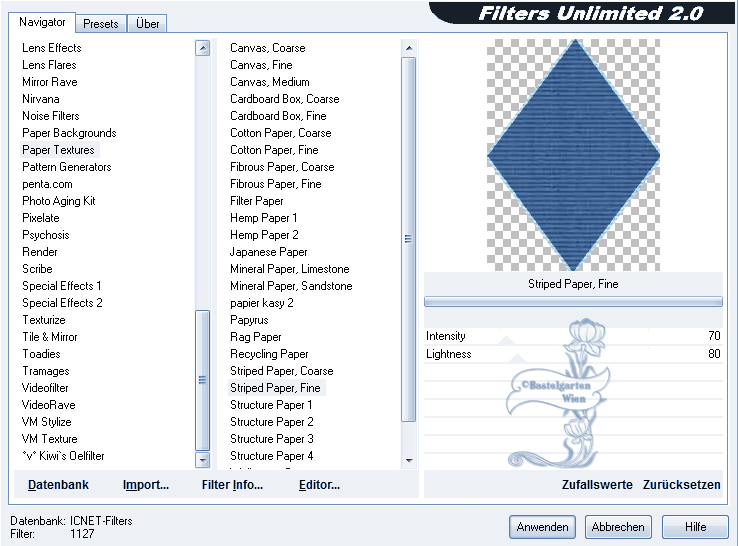738x546 pixels.
Task: Select Scribe category
Action: (37, 269)
